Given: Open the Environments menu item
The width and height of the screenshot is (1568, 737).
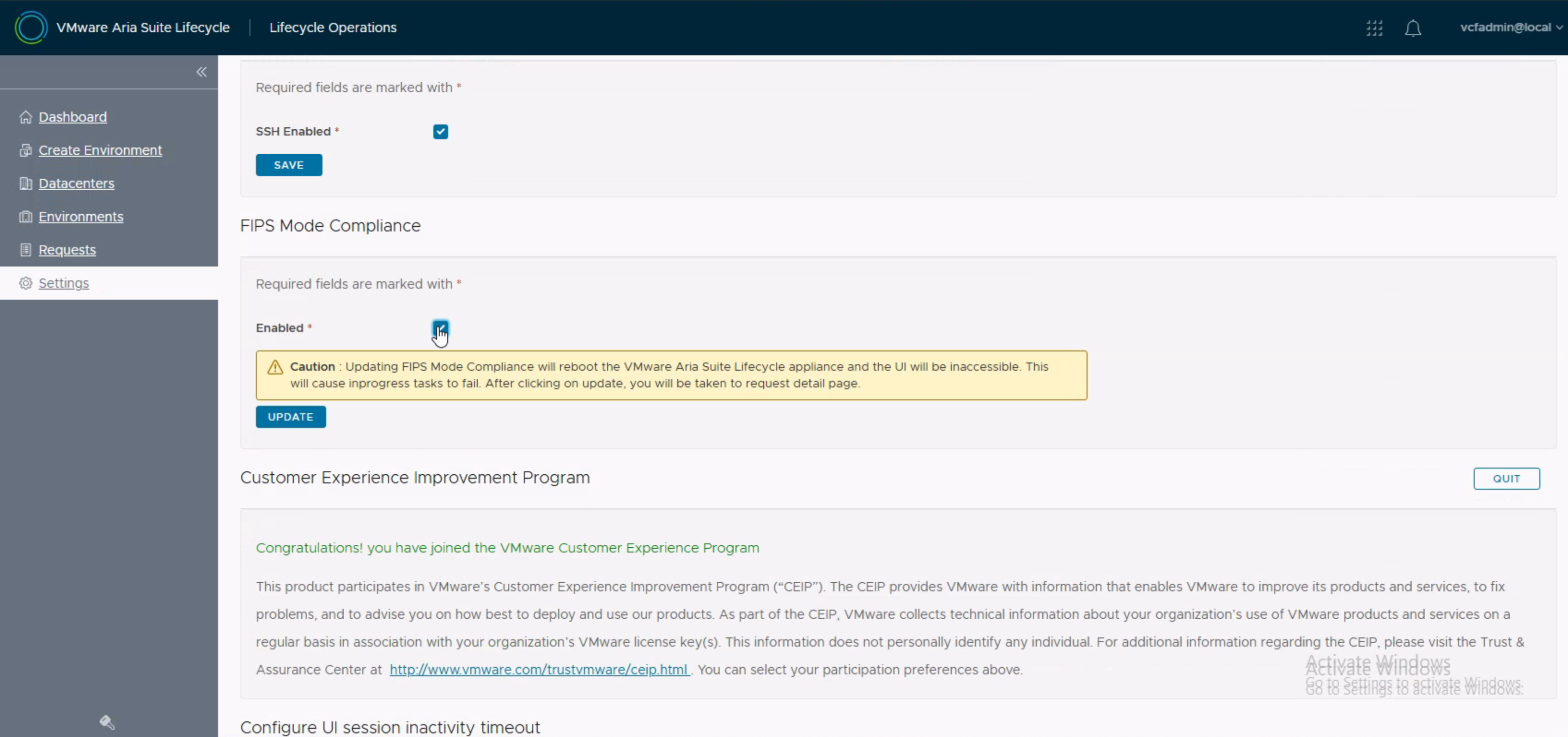Looking at the screenshot, I should (80, 217).
